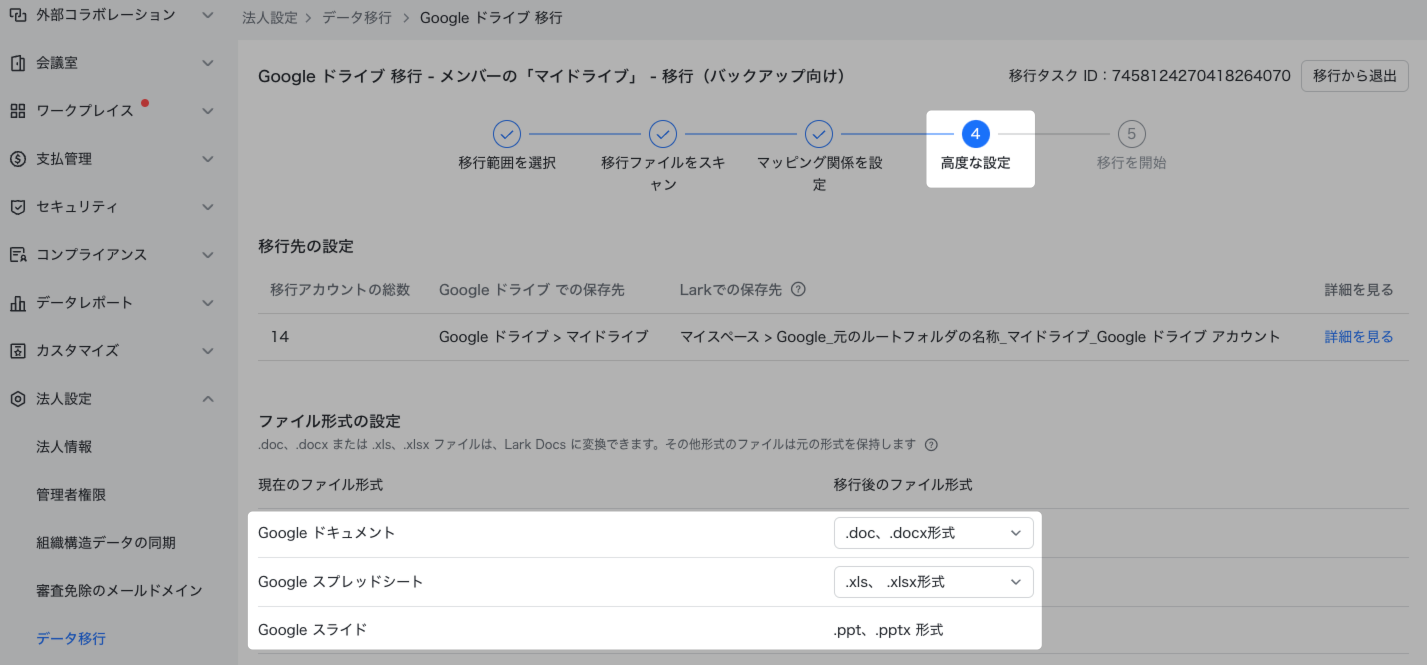Click the コンプライアンス icon in sidebar
Image resolution: width=1427 pixels, height=665 pixels.
coord(17,255)
